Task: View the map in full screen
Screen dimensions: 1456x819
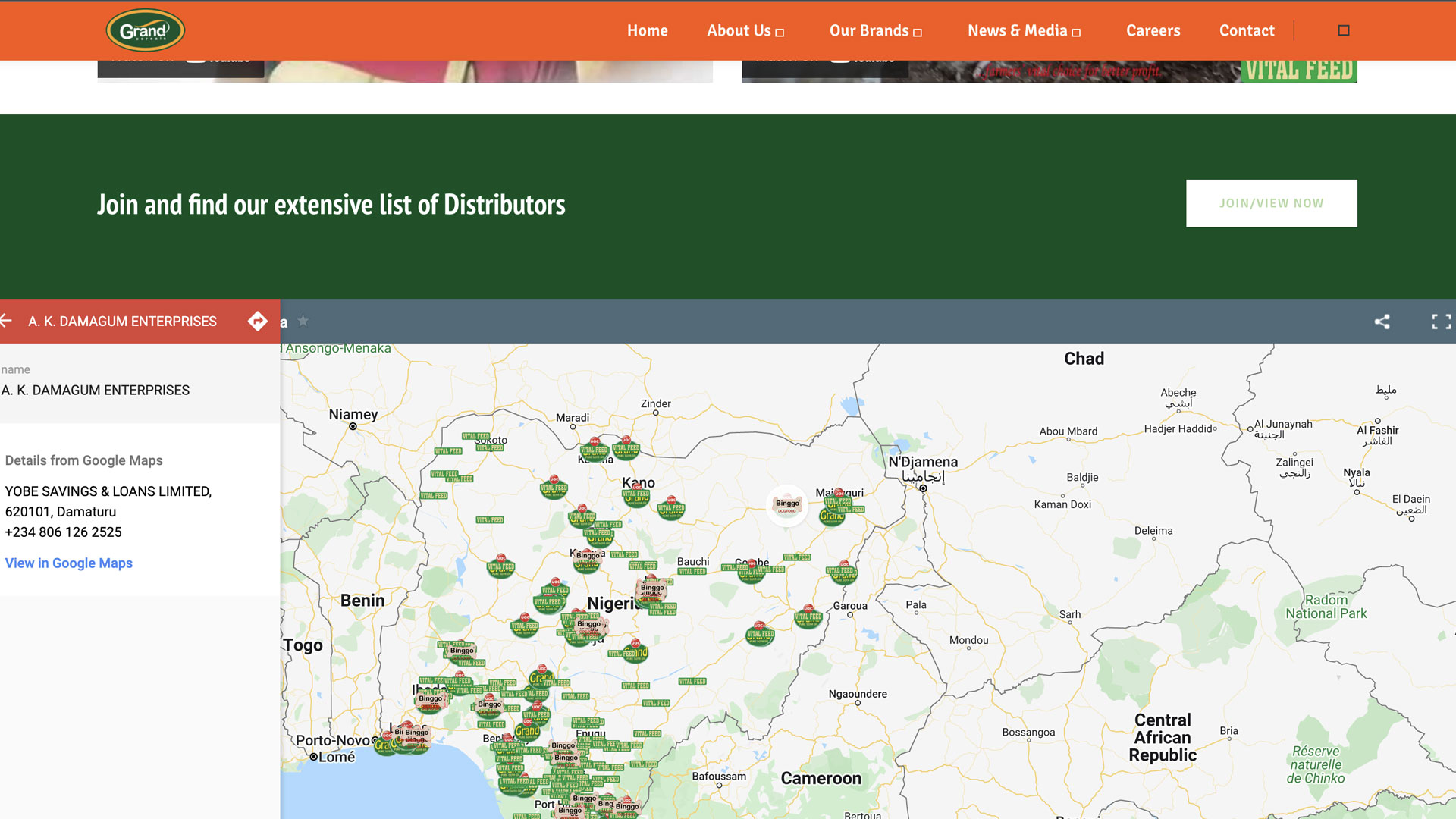Action: [x=1442, y=322]
